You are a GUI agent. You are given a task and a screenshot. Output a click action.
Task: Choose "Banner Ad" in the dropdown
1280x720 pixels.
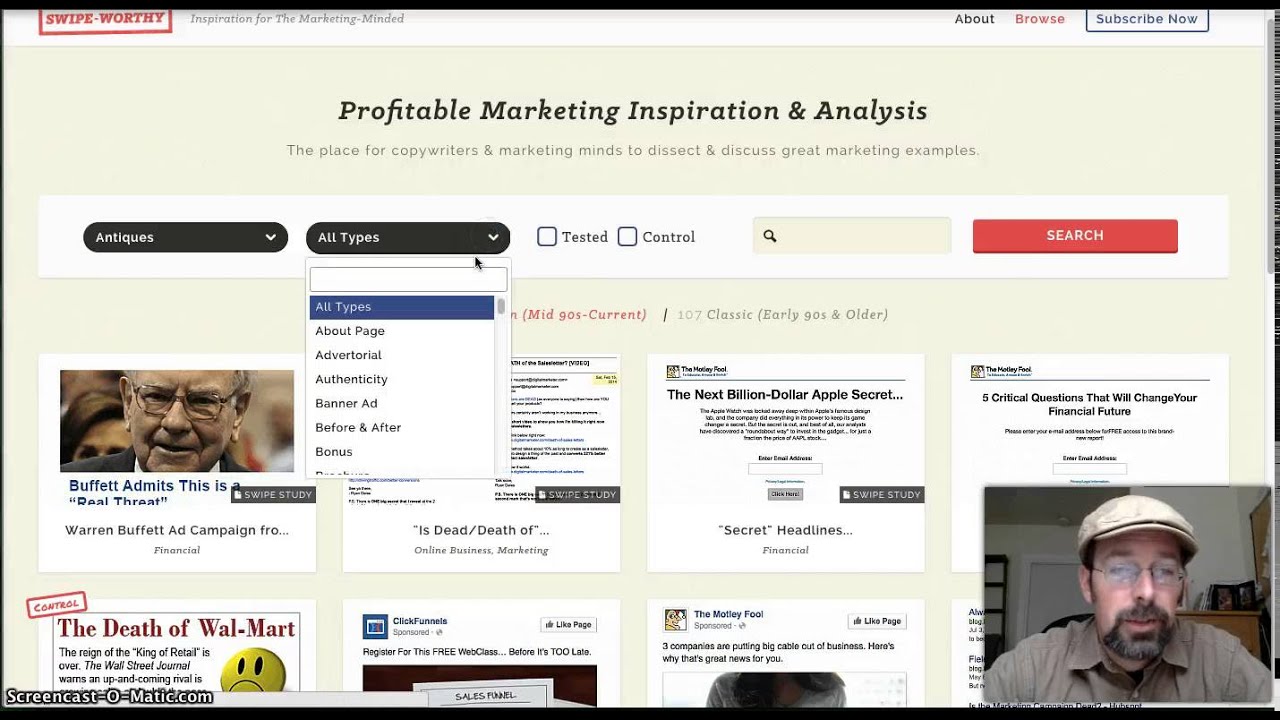401,403
